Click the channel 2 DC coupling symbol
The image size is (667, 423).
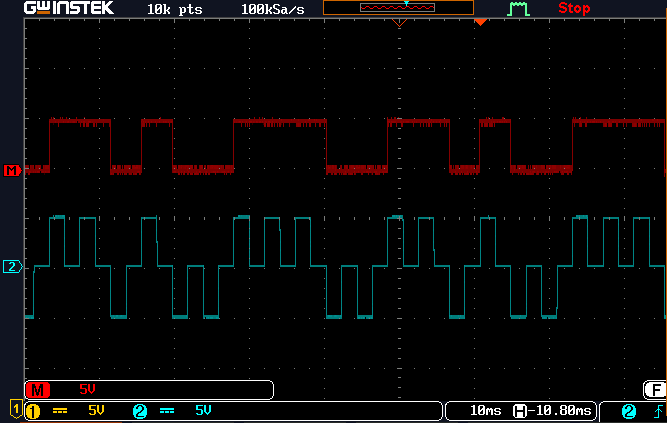[x=167, y=411]
